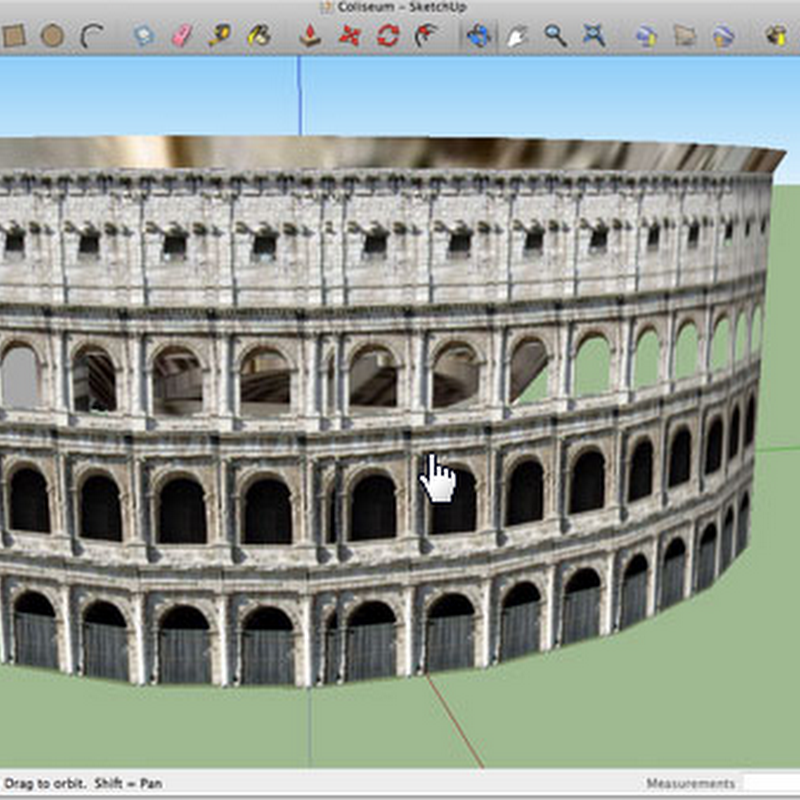Toggle the highlighted Orbit tool
The width and height of the screenshot is (800, 800).
(478, 36)
